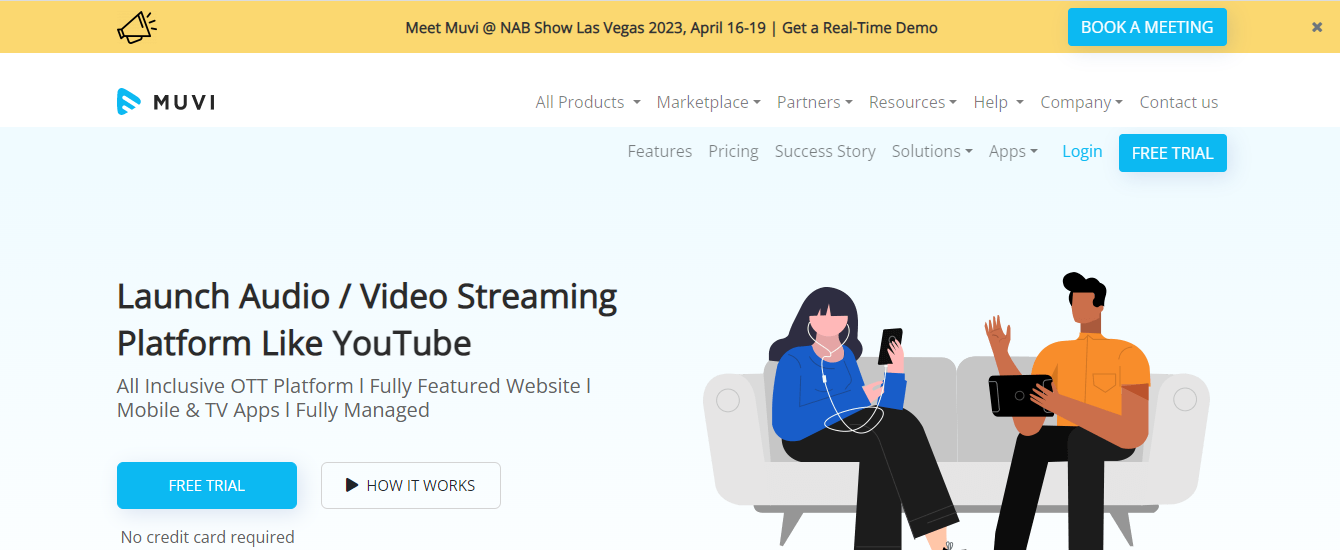Screen dimensions: 1340x550
Task: Expand the Resources dropdown
Action: point(912,102)
